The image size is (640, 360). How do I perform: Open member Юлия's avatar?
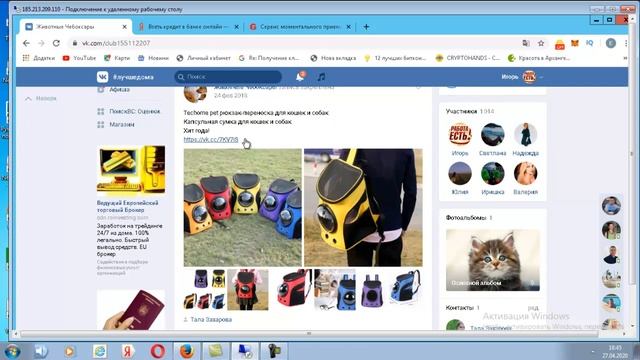pyautogui.click(x=460, y=173)
